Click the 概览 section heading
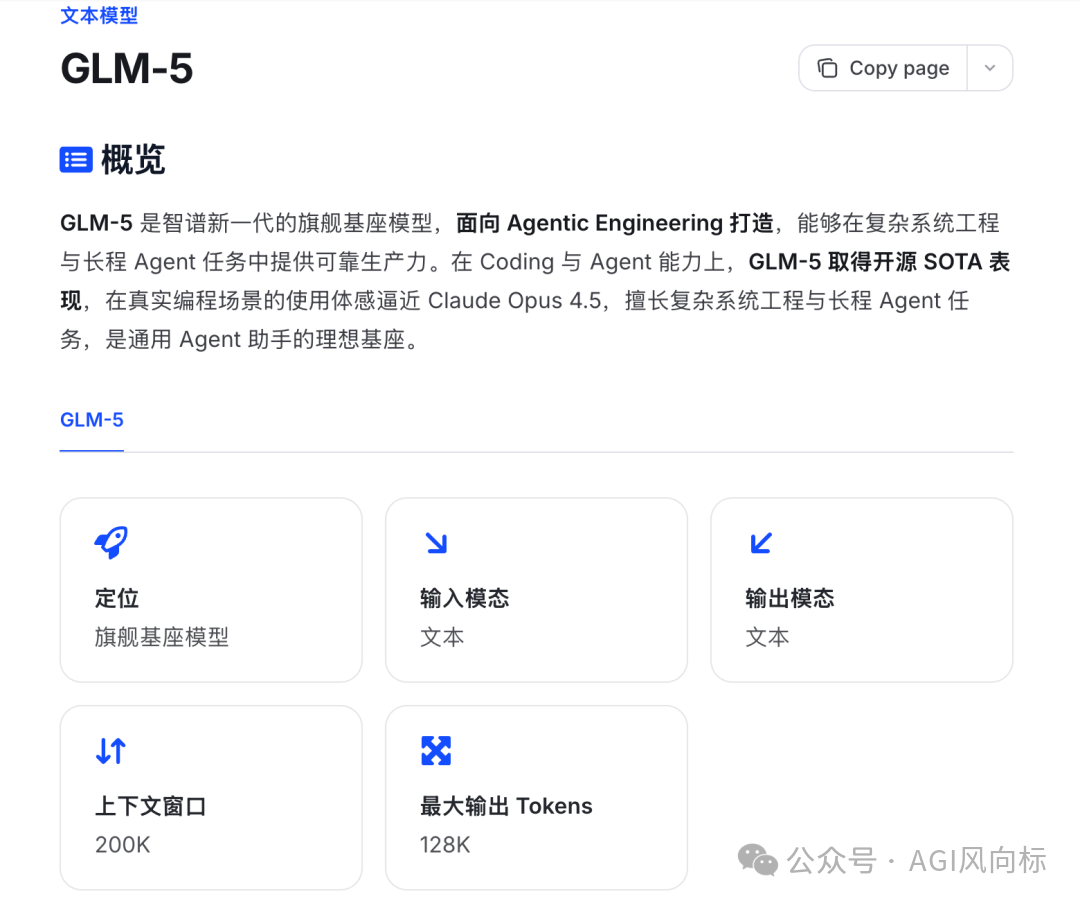 133,160
